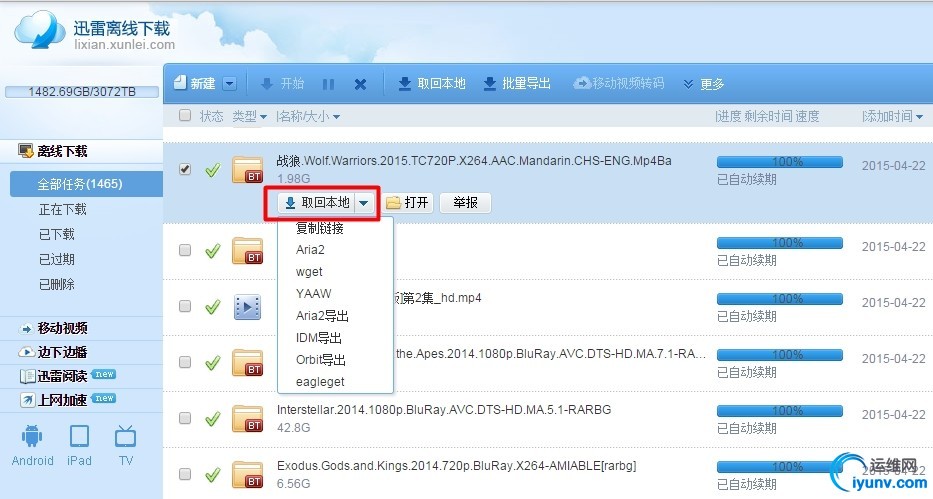Click the 打开 open button
Screen dimensions: 933x499
[x=409, y=203]
